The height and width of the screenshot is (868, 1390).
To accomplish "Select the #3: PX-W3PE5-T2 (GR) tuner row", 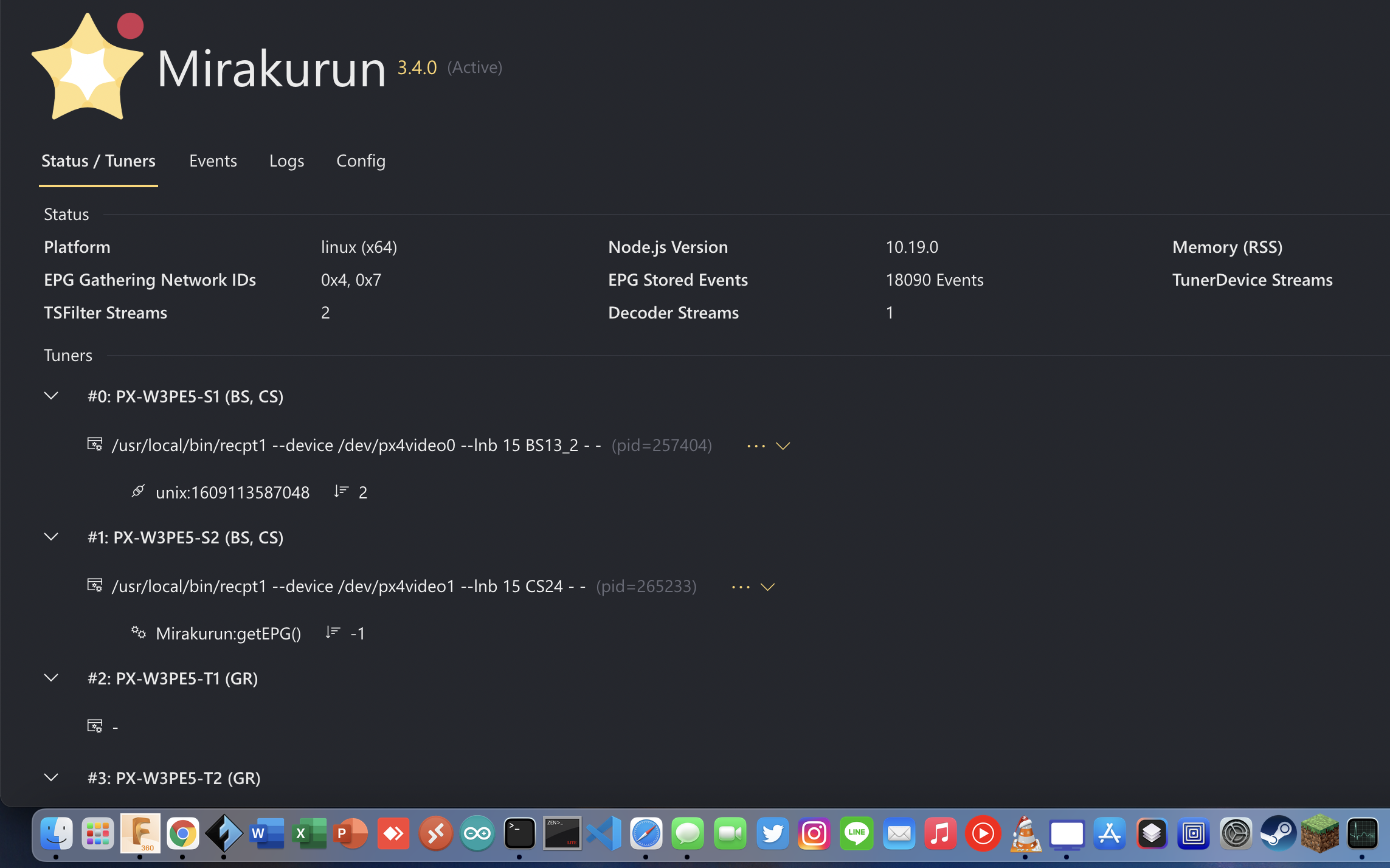I will point(174,779).
